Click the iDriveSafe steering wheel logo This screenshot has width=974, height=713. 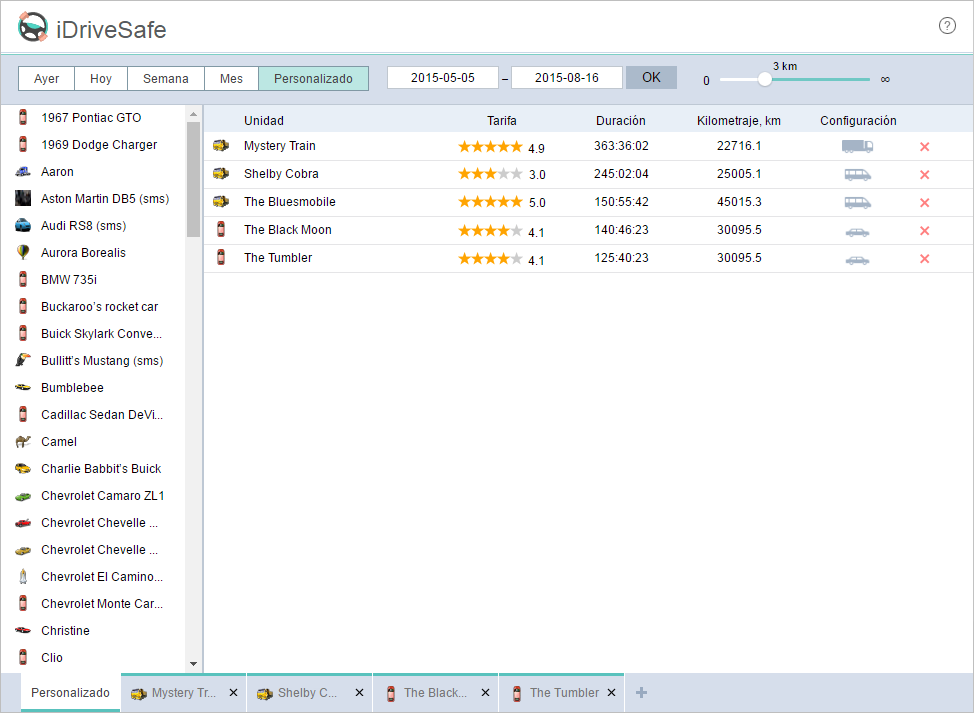click(x=33, y=29)
